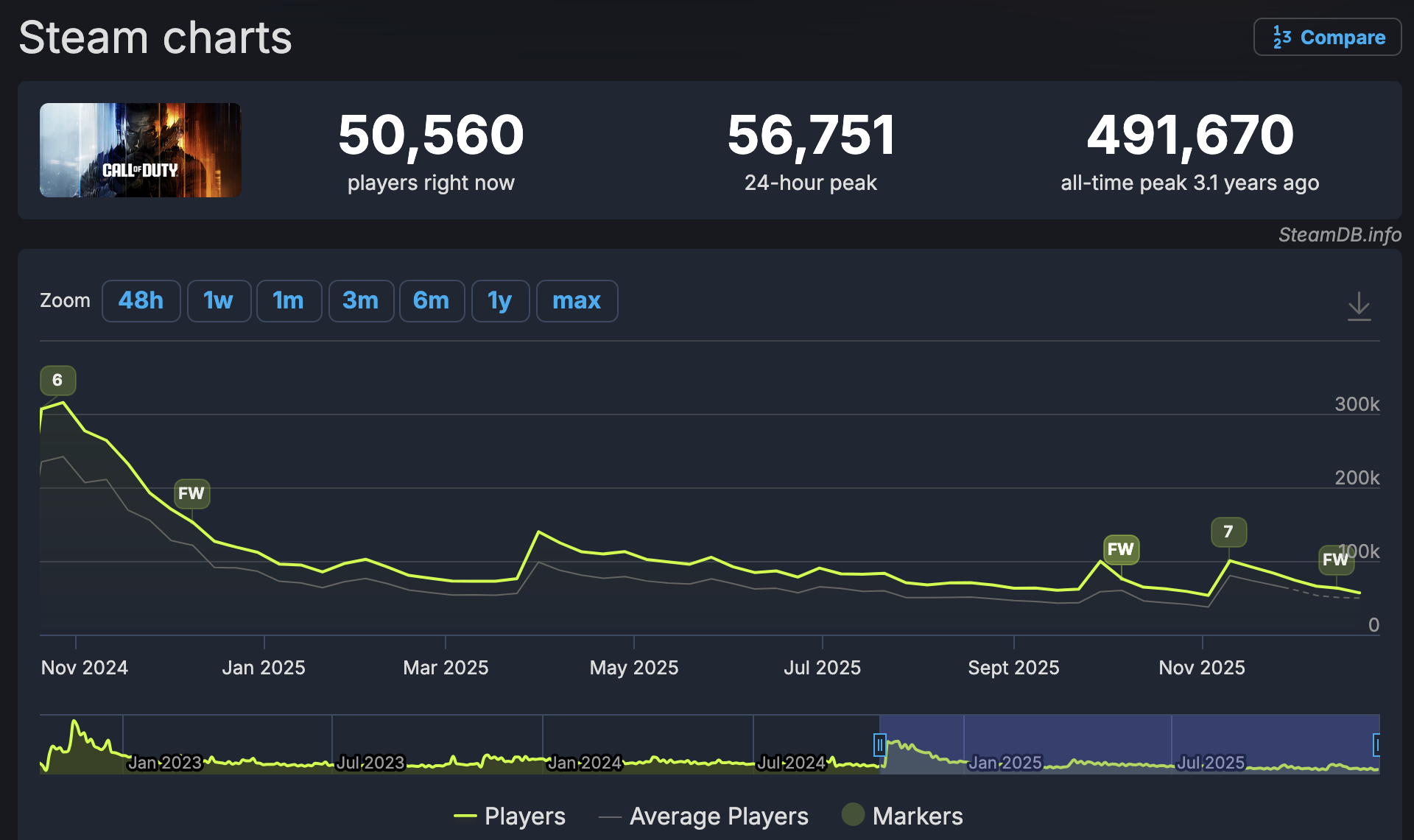Click the numbered compare icon
Image resolution: width=1414 pixels, height=840 pixels.
[1281, 38]
